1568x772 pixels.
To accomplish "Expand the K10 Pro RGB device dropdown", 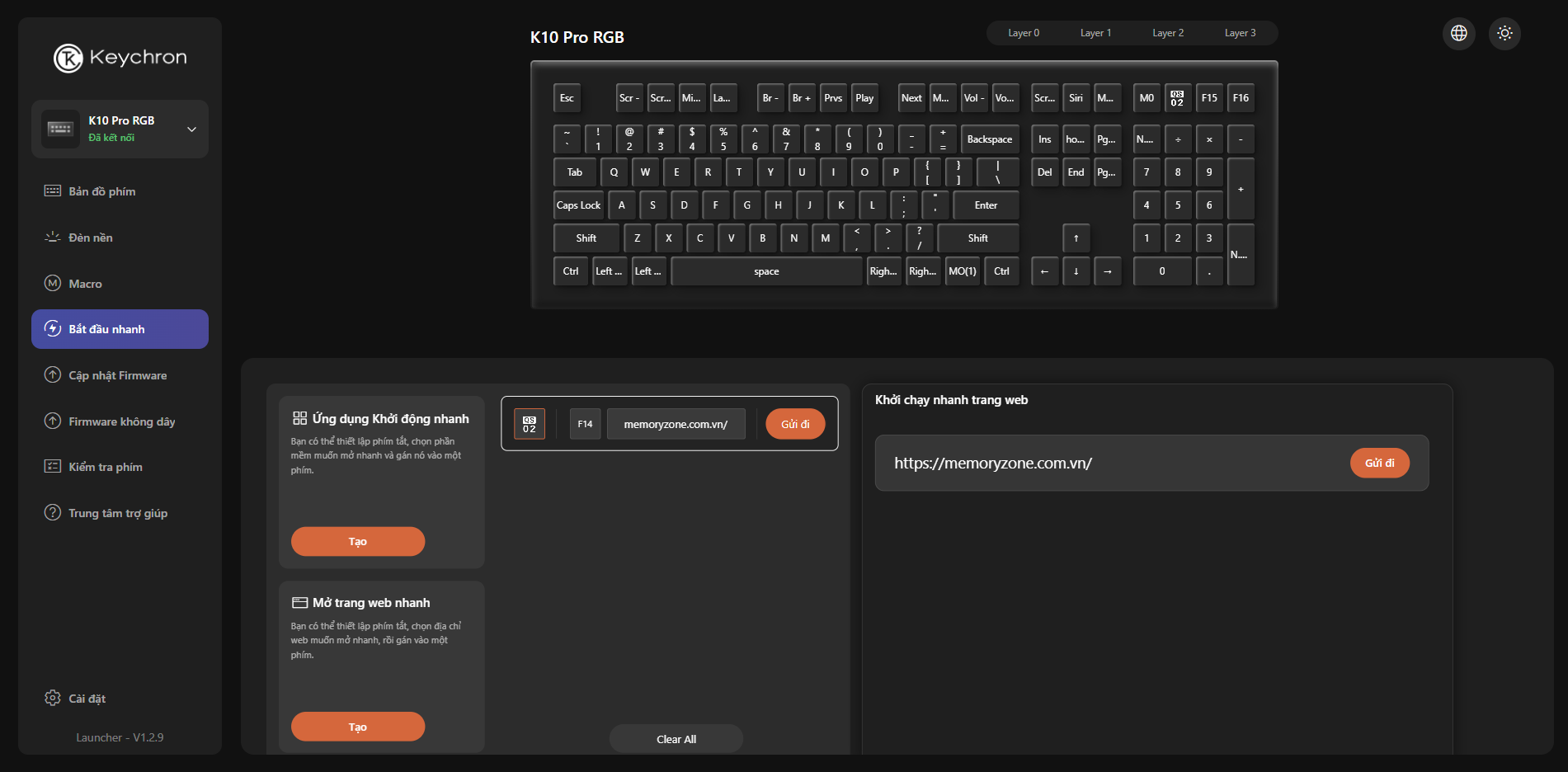I will point(191,129).
